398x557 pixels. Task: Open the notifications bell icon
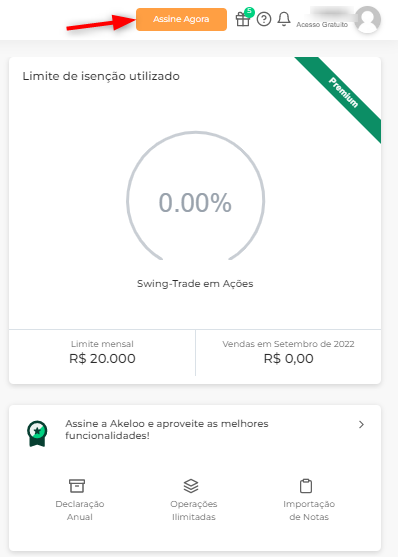pos(284,19)
